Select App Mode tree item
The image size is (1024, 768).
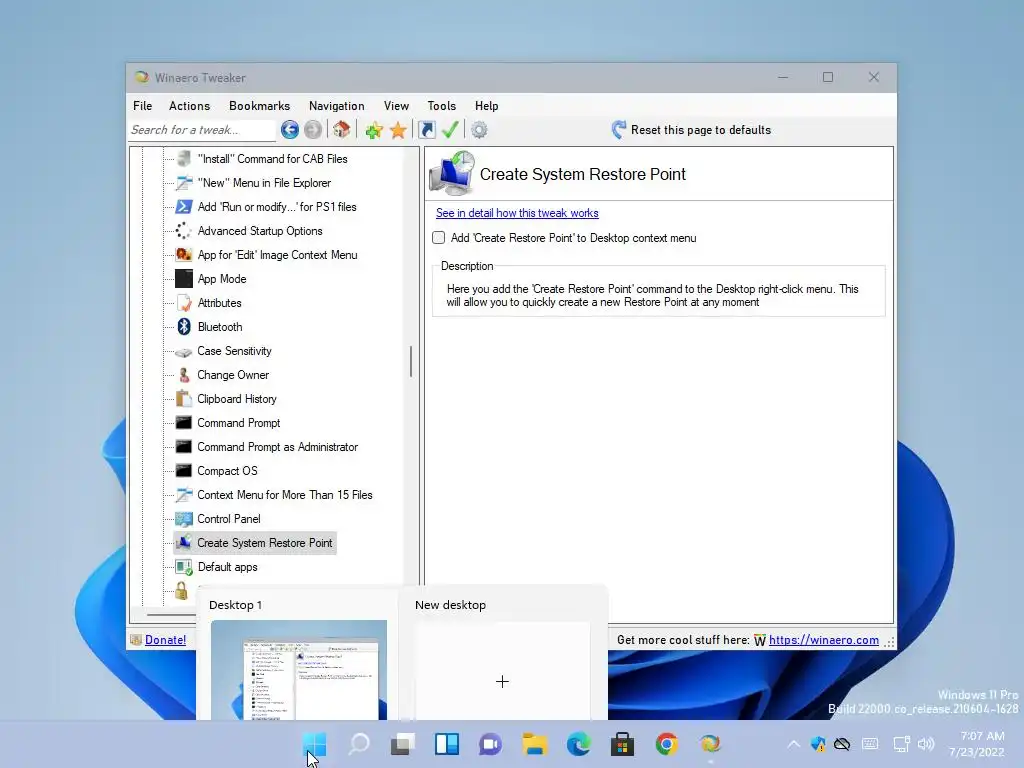click(x=222, y=279)
